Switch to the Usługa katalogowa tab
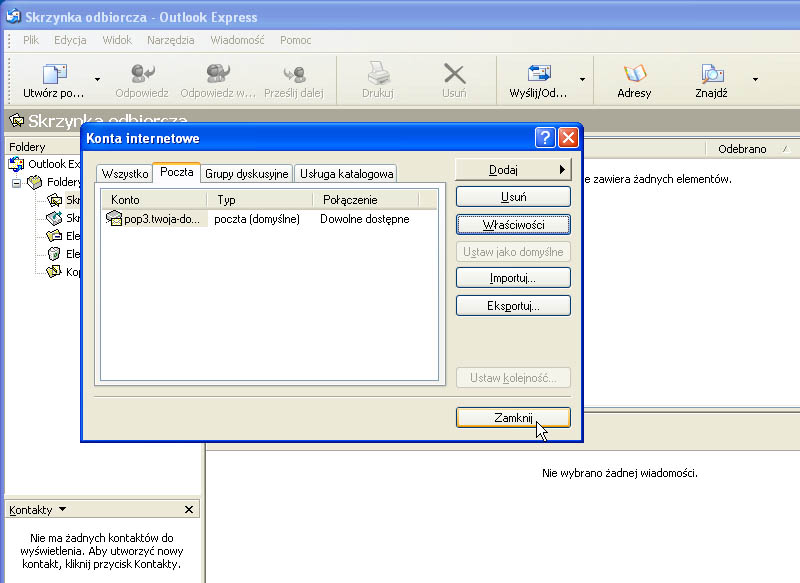Image resolution: width=800 pixels, height=583 pixels. 346,174
